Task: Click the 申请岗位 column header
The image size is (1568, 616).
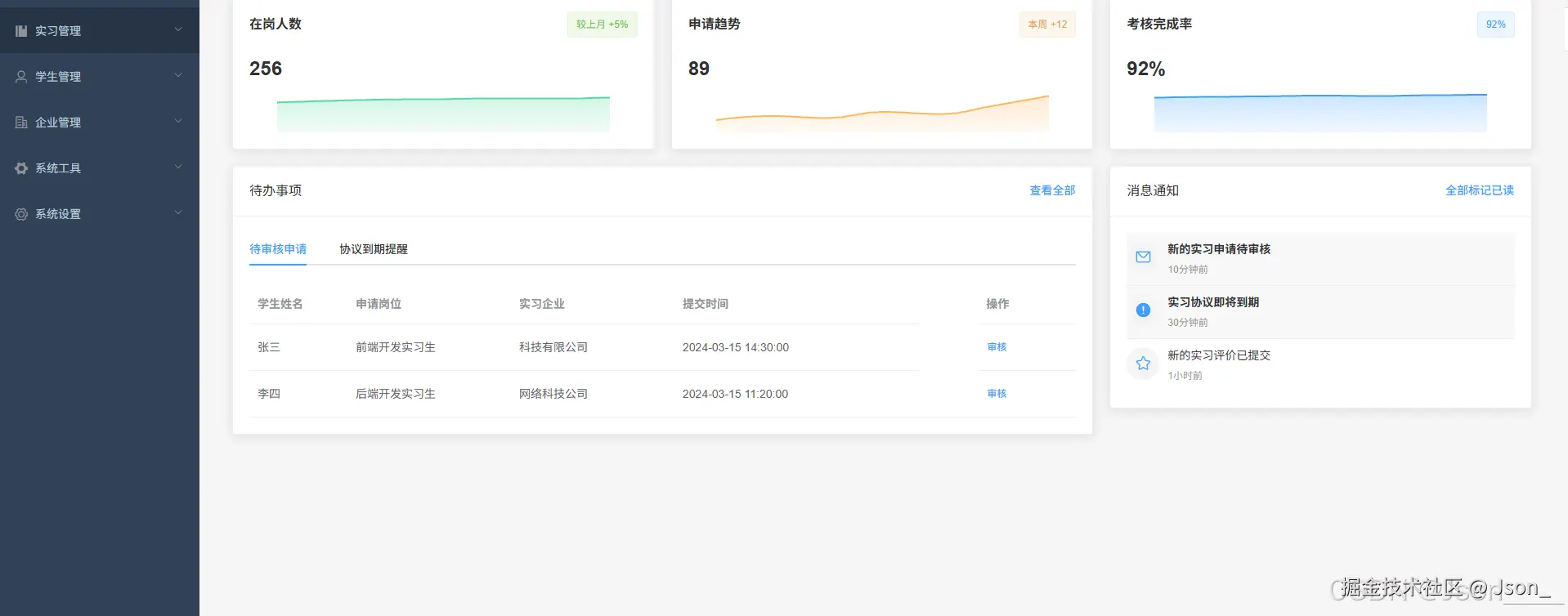Action: point(379,304)
